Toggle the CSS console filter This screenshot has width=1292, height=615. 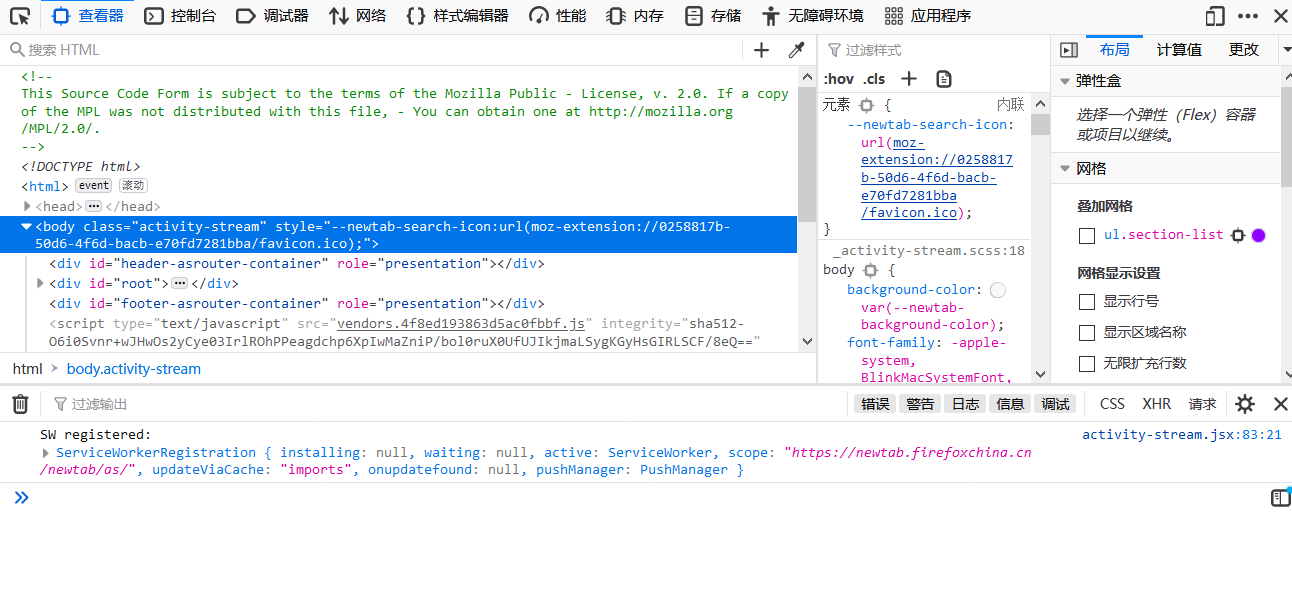click(x=1112, y=404)
